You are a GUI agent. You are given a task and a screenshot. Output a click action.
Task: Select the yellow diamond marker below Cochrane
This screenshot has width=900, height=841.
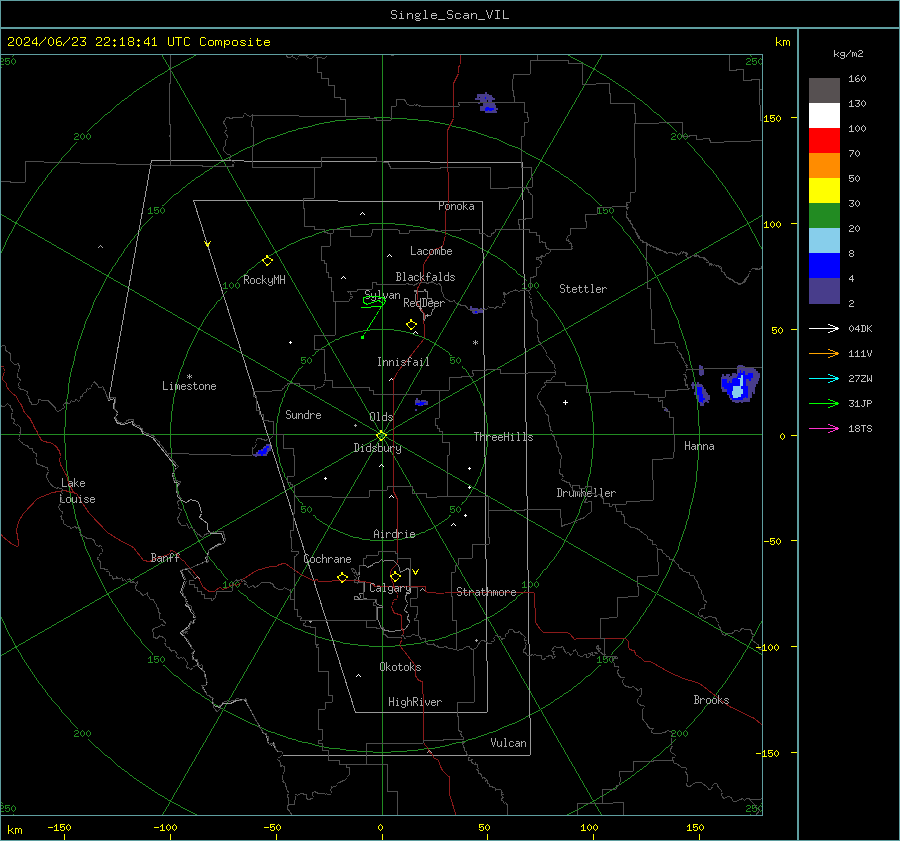pos(343,577)
